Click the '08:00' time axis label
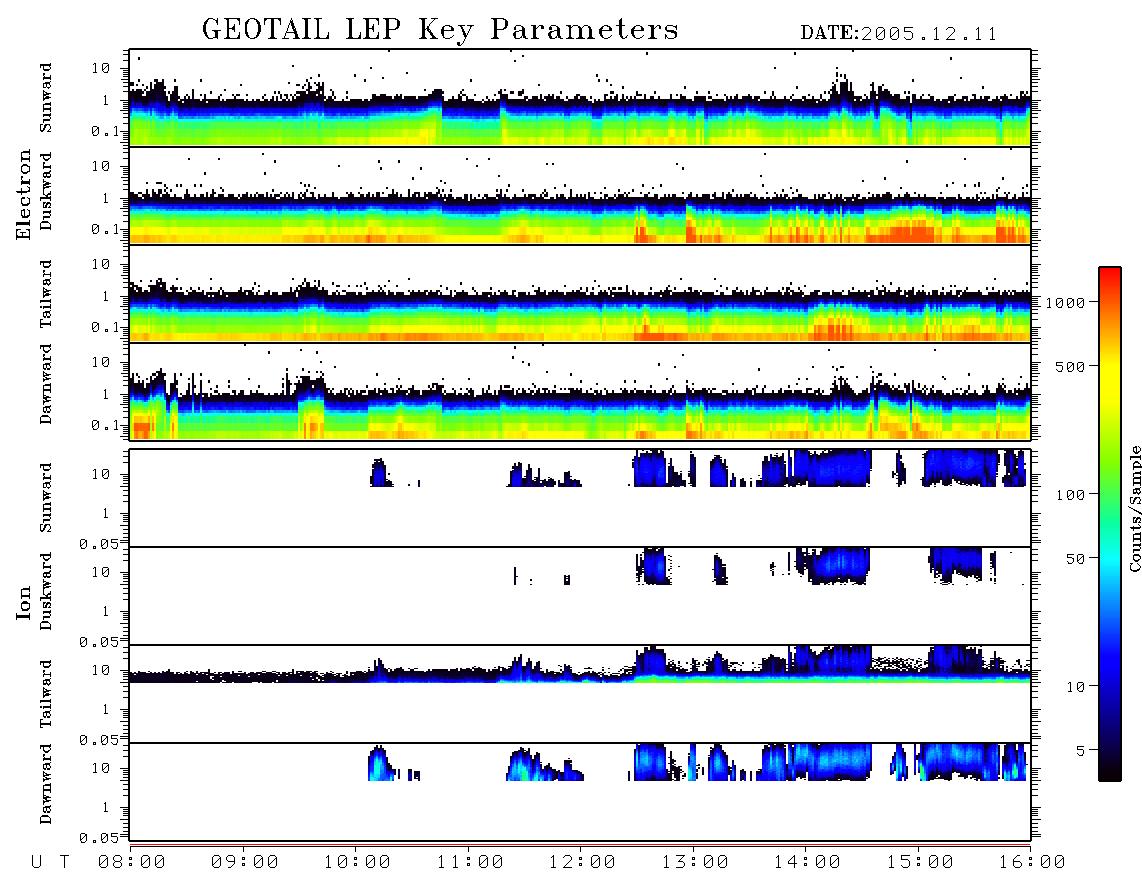 132,863
